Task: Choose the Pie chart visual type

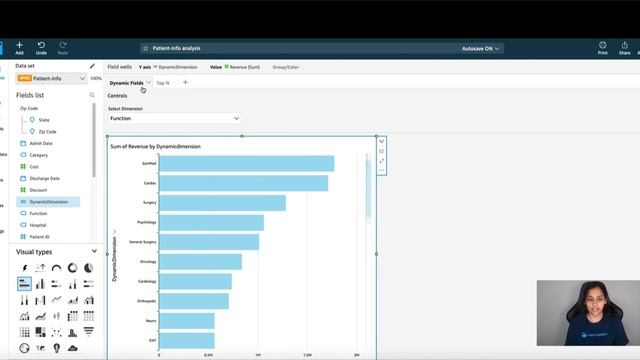Action: pos(89,268)
